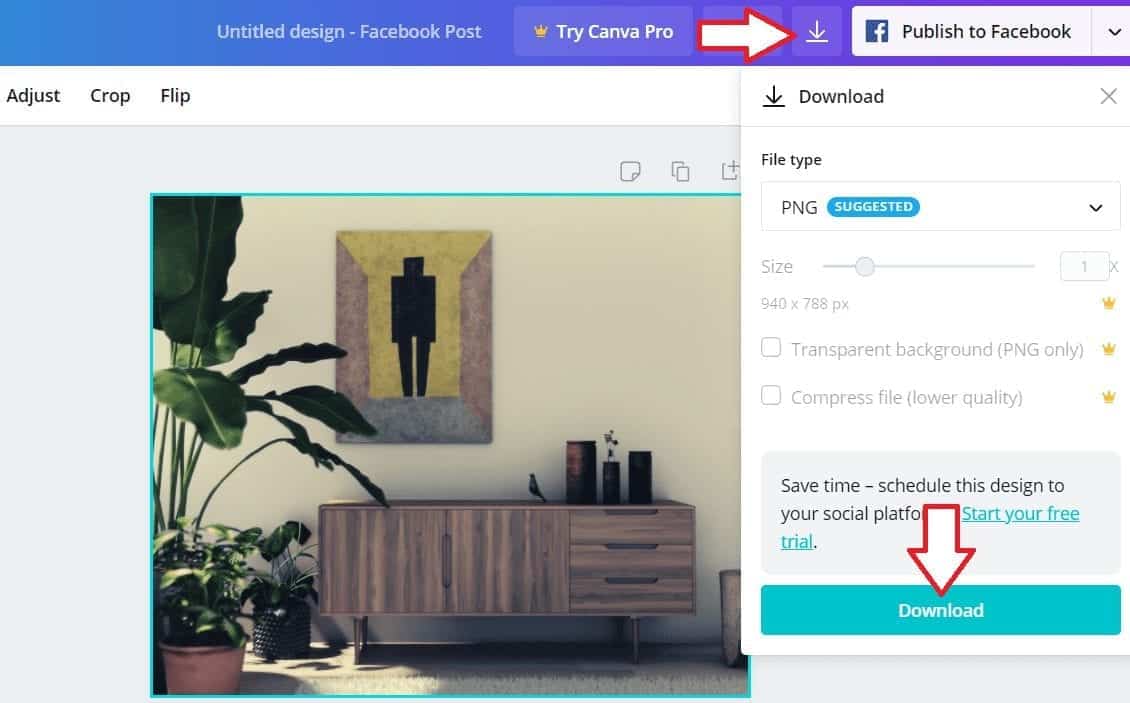Click crown icon beside Compress file
The height and width of the screenshot is (703, 1130).
point(1108,397)
